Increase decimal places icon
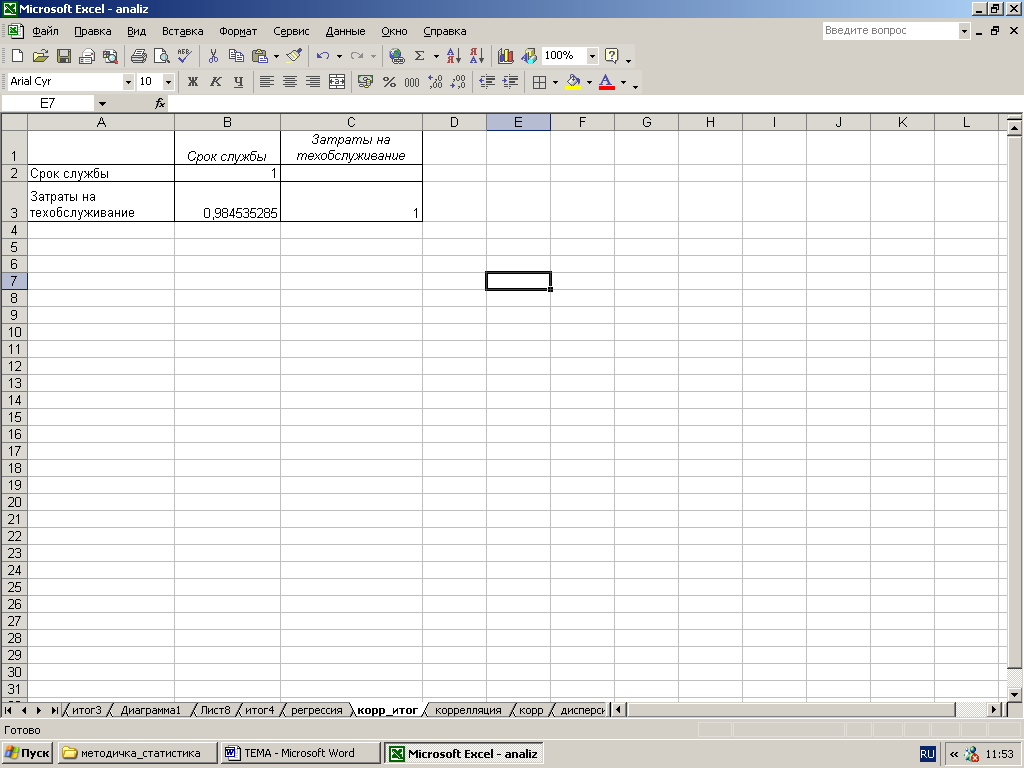 pos(435,82)
